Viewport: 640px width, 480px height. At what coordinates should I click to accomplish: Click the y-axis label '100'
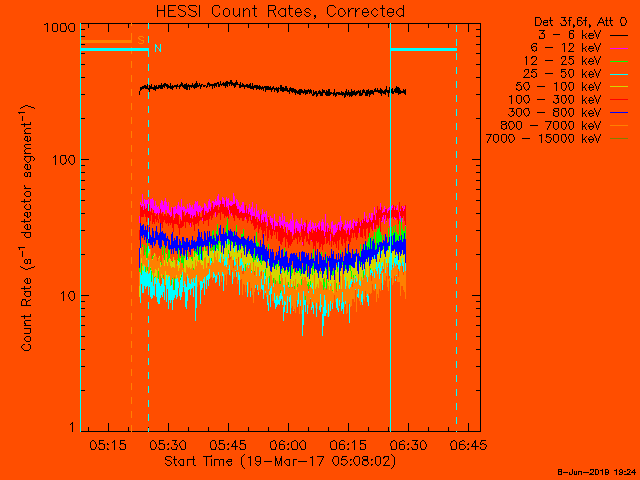64,160
